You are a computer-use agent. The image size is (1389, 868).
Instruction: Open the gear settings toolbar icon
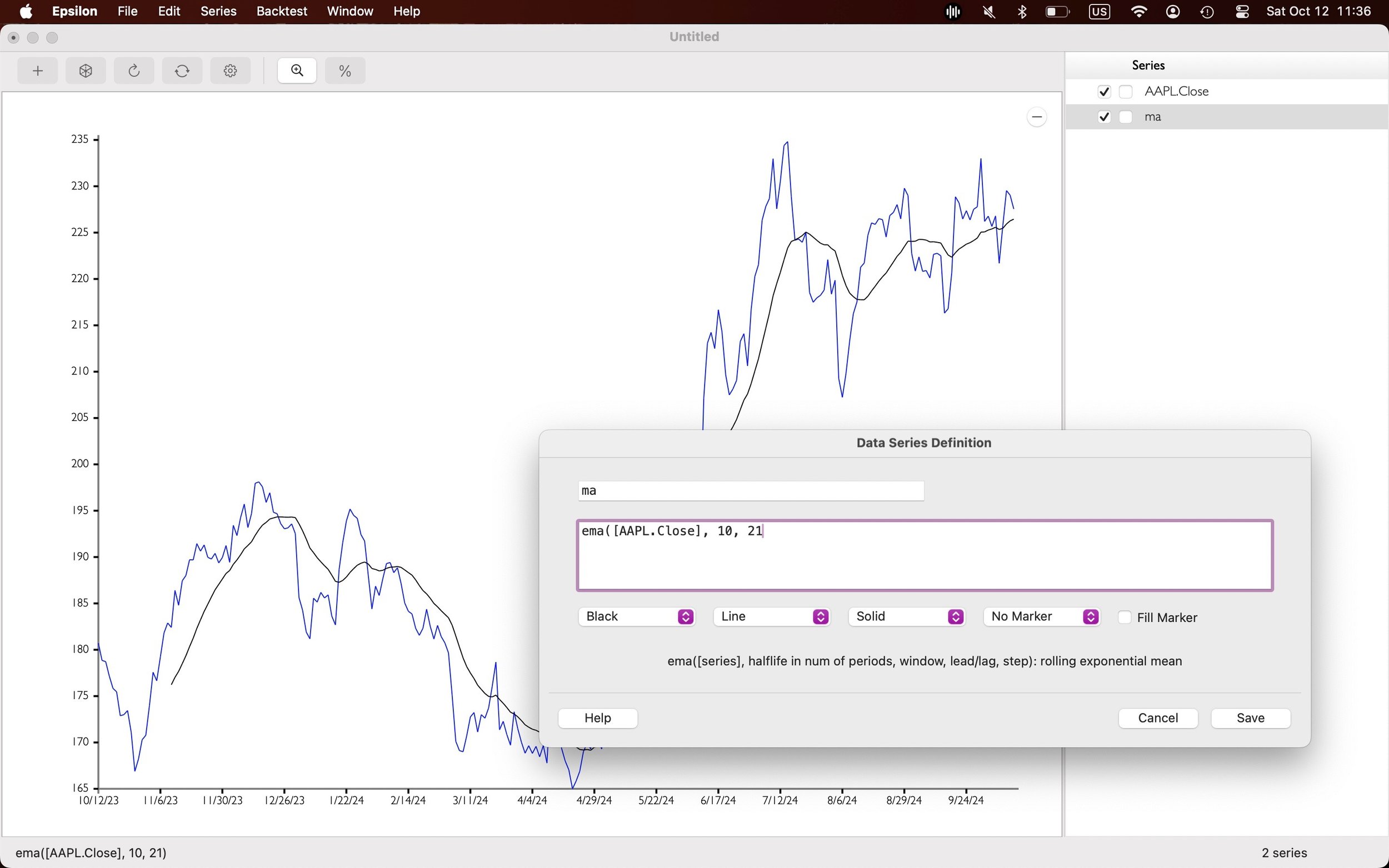click(230, 71)
